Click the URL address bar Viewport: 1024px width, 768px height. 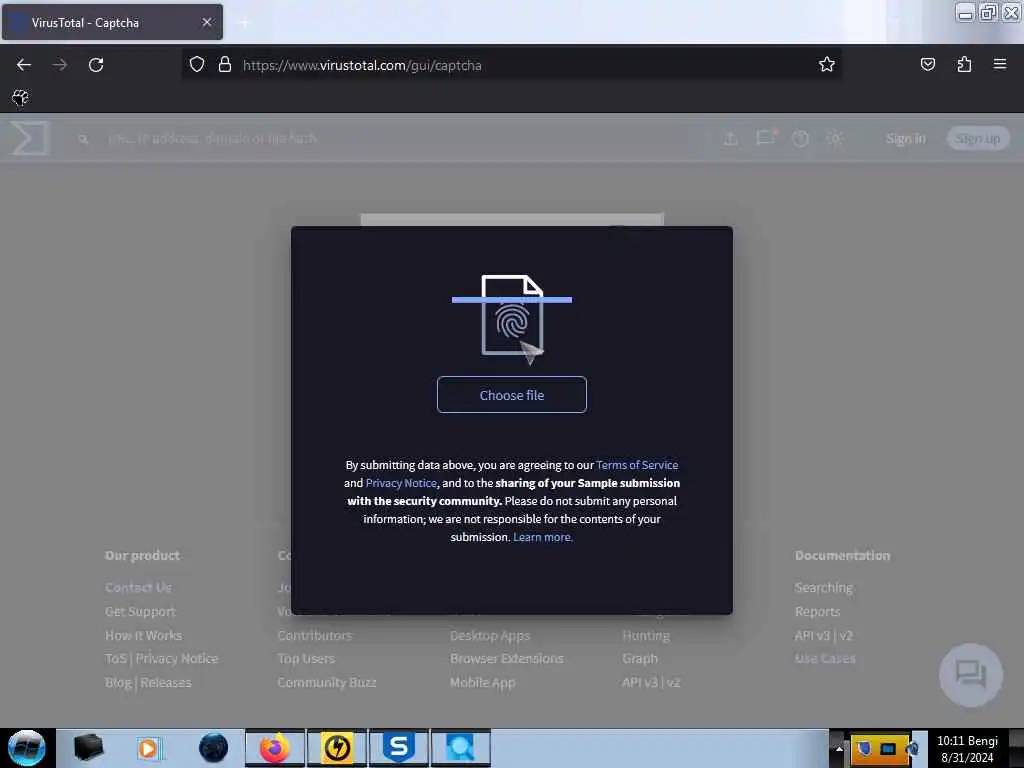(511, 65)
